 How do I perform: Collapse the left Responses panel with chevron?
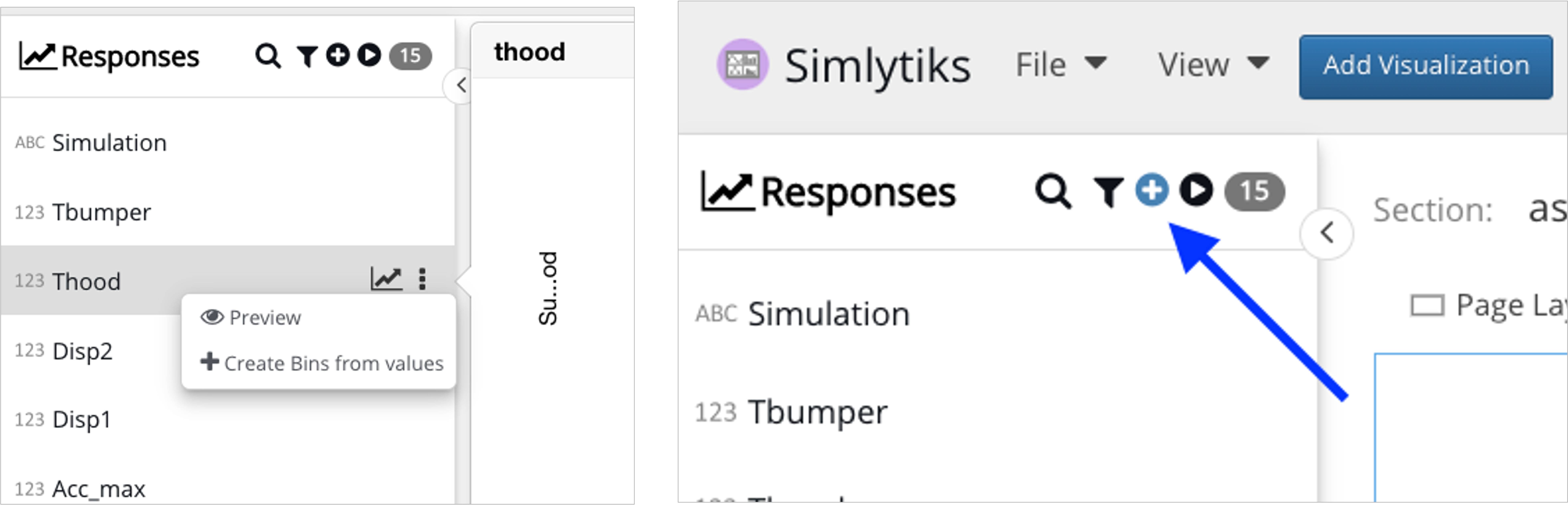(461, 85)
